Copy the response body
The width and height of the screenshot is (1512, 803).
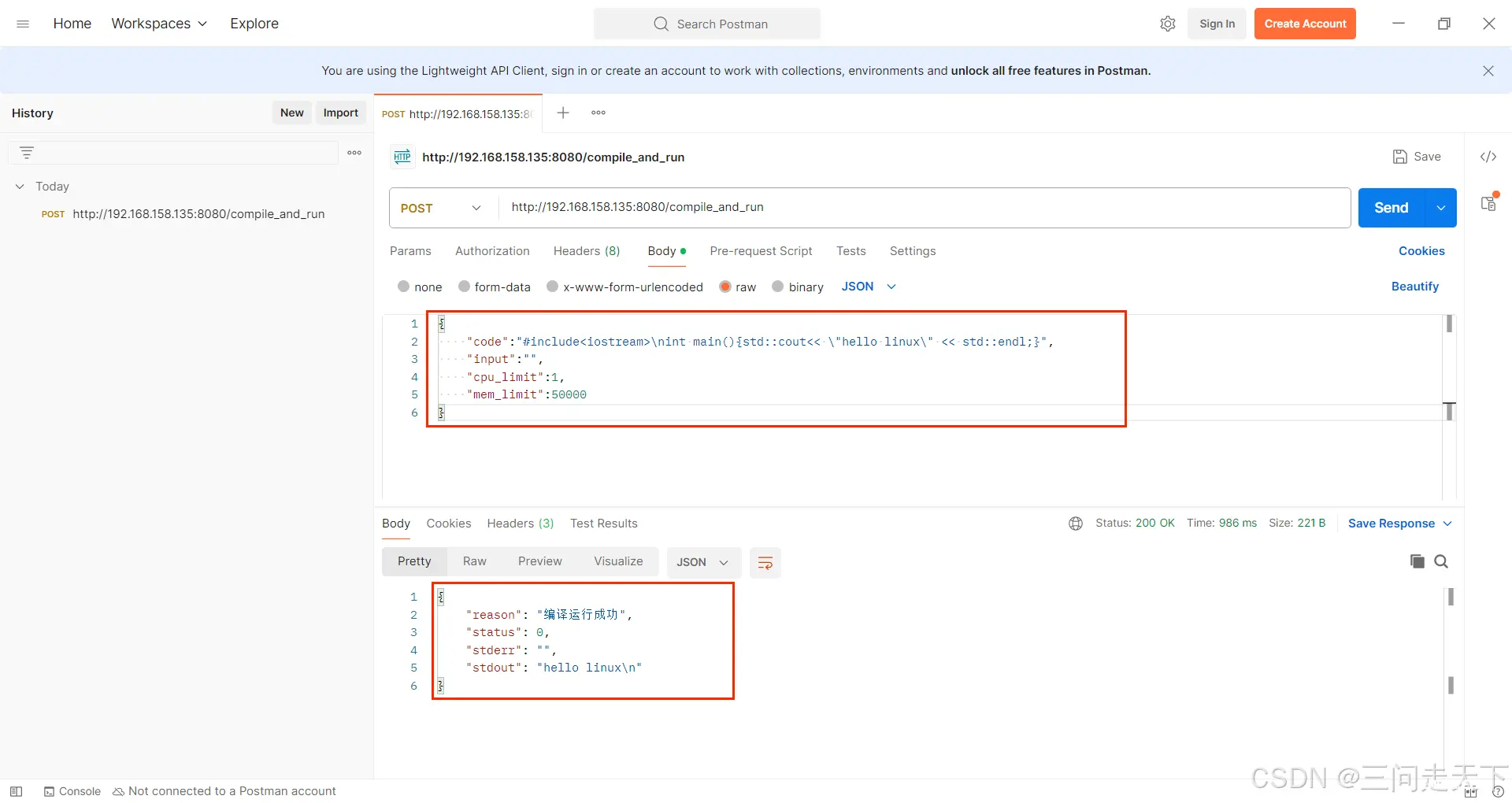coord(1417,561)
